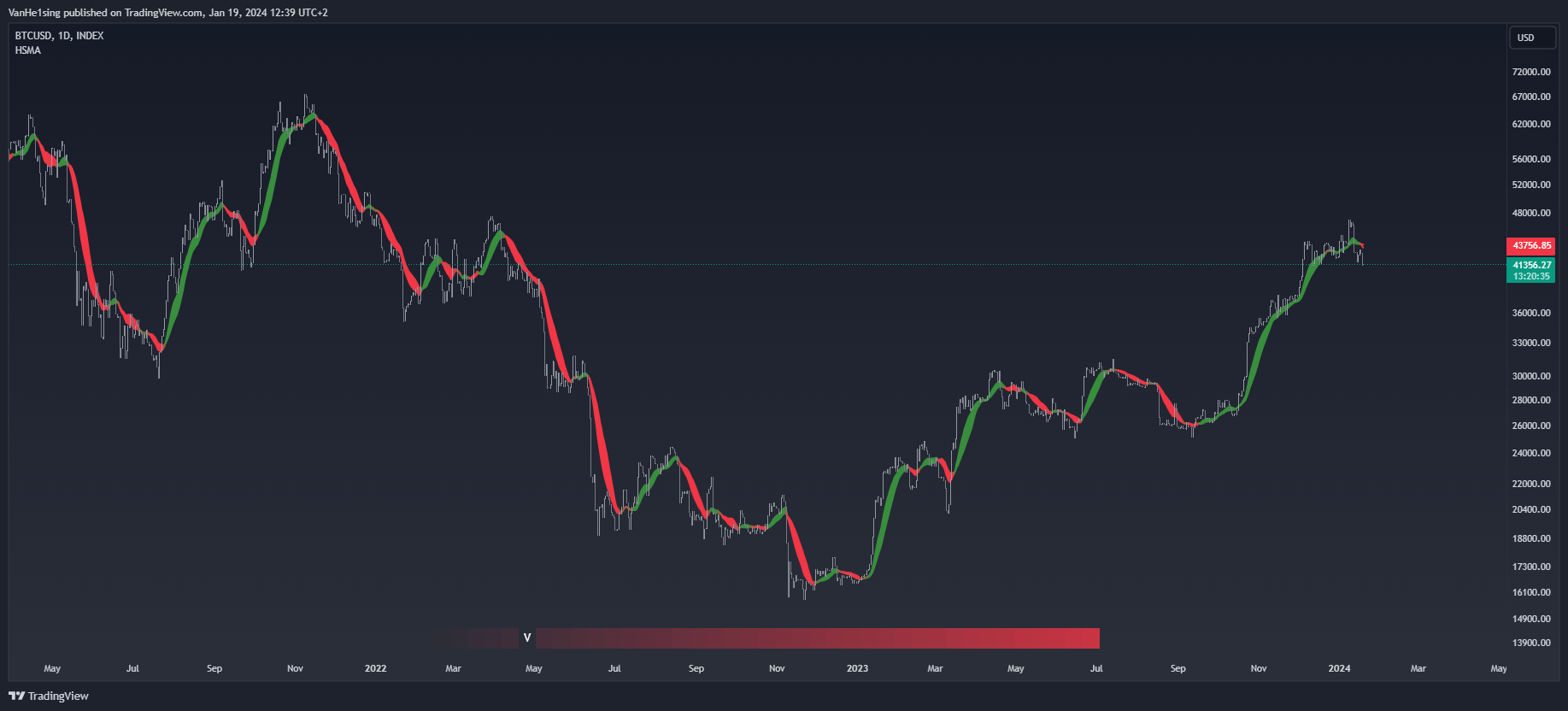Click the 18800.00 price axis label
The width and height of the screenshot is (1568, 711).
pyautogui.click(x=1531, y=538)
